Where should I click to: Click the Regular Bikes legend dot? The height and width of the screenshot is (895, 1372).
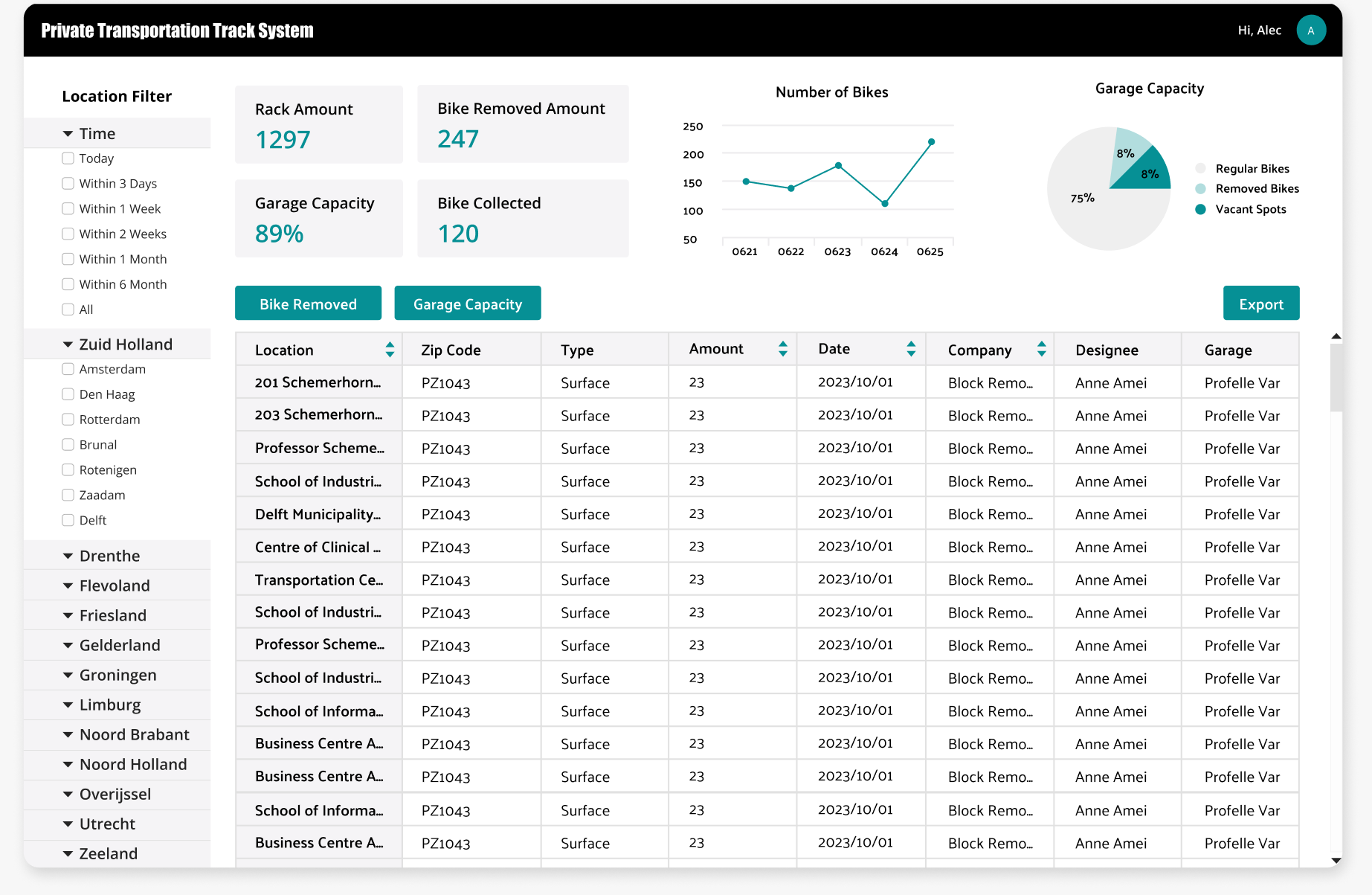coord(1200,168)
